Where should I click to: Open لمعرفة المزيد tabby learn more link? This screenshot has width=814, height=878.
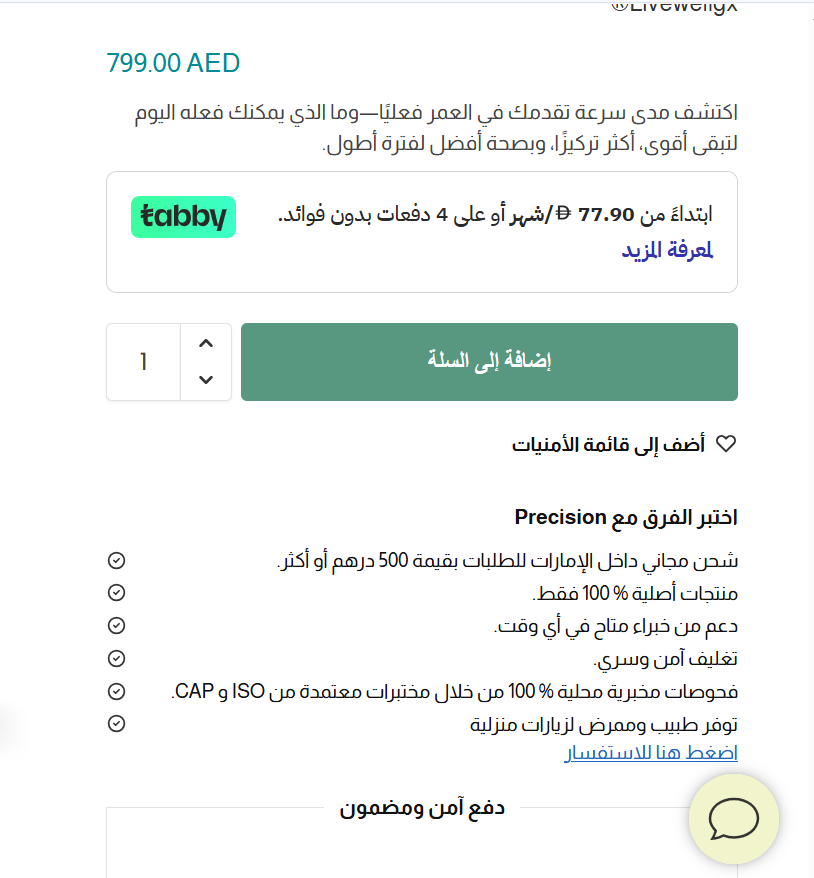click(x=667, y=251)
